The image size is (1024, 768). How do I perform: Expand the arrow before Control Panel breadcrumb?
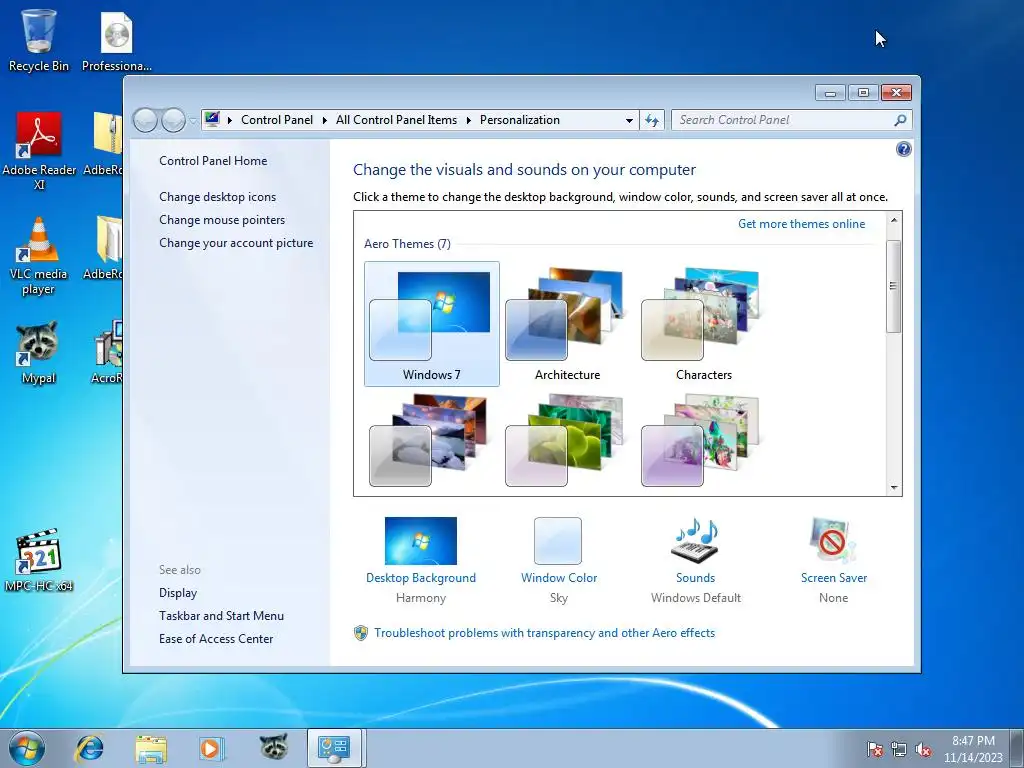(x=230, y=120)
